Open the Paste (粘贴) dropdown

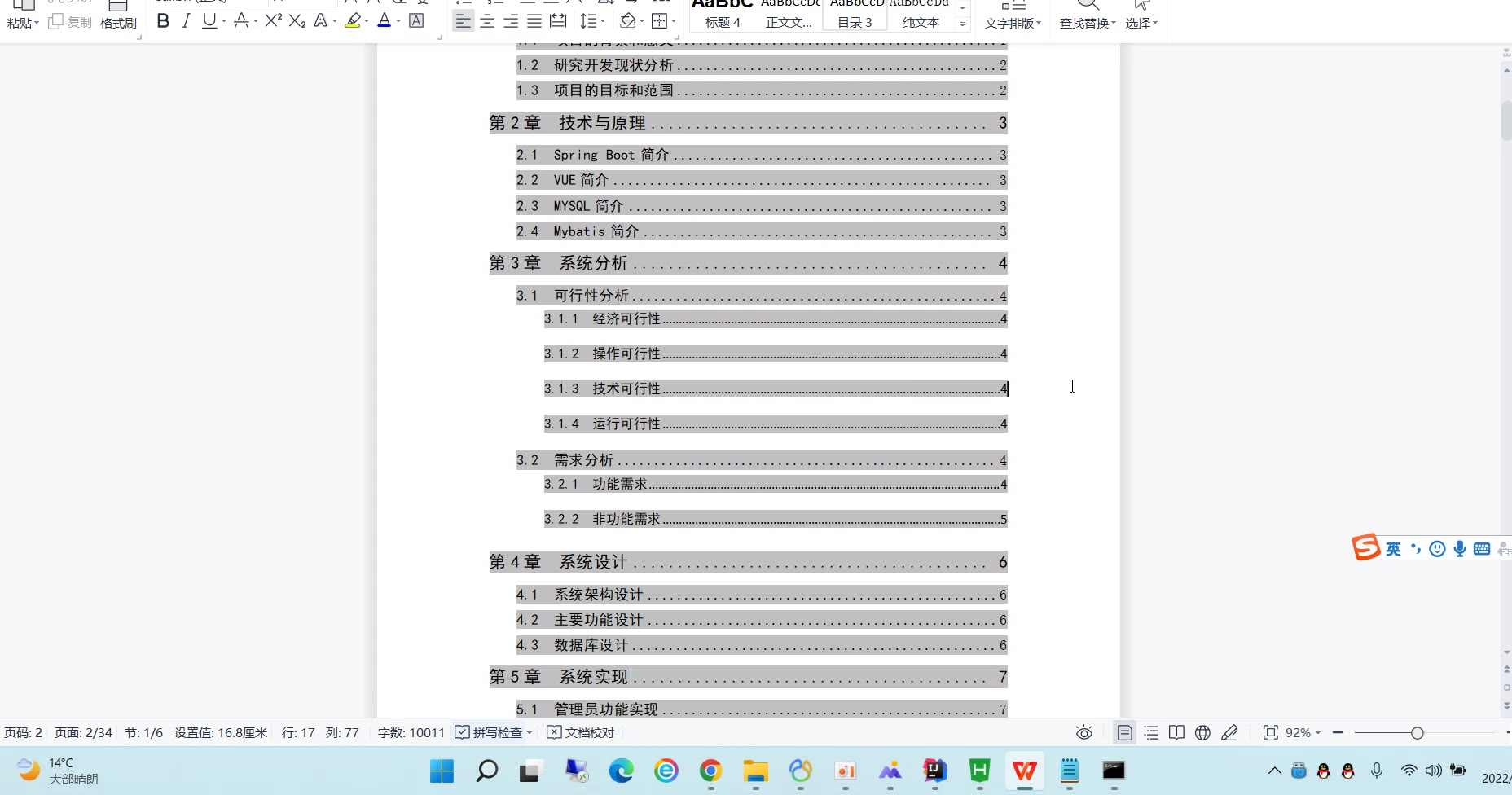click(x=23, y=24)
